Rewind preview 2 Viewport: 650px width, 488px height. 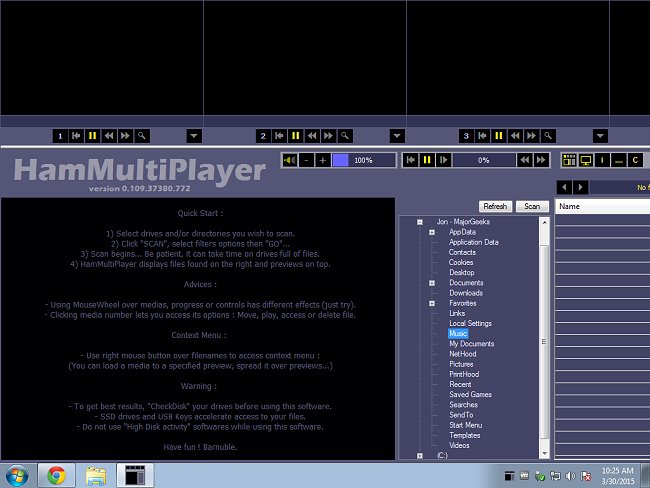coord(312,136)
